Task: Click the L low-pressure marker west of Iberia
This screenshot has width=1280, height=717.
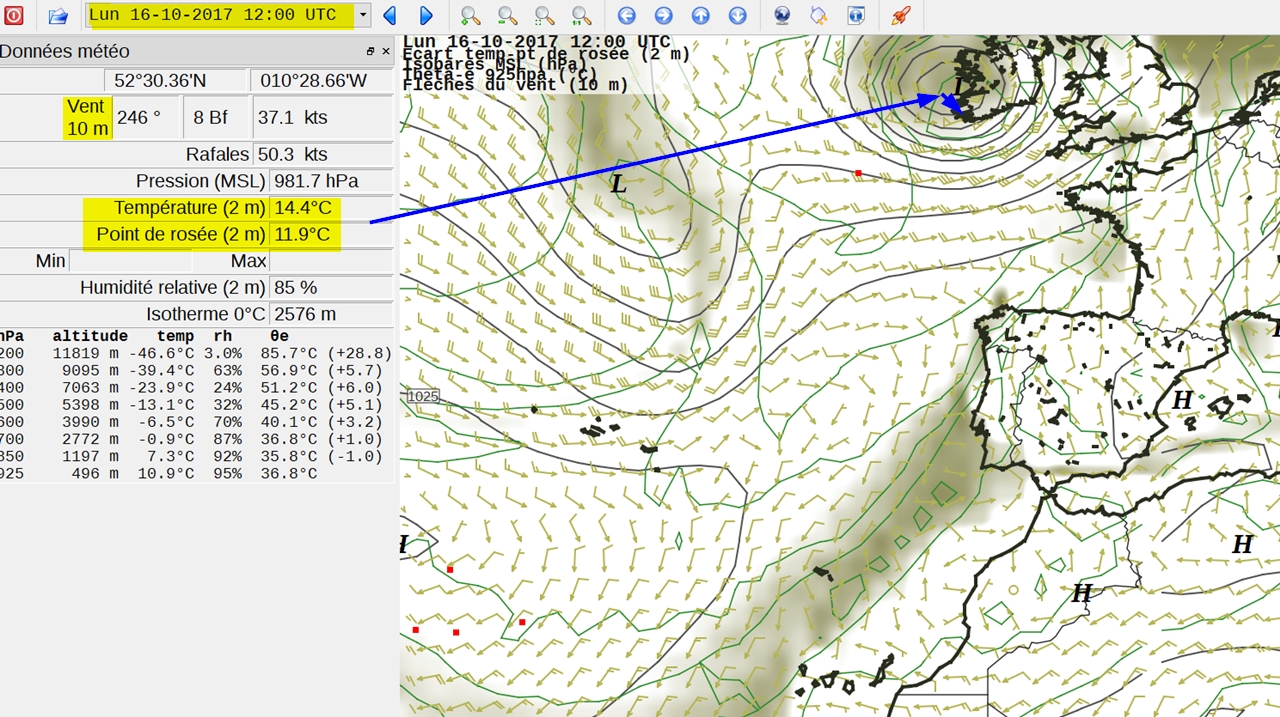Action: point(619,184)
